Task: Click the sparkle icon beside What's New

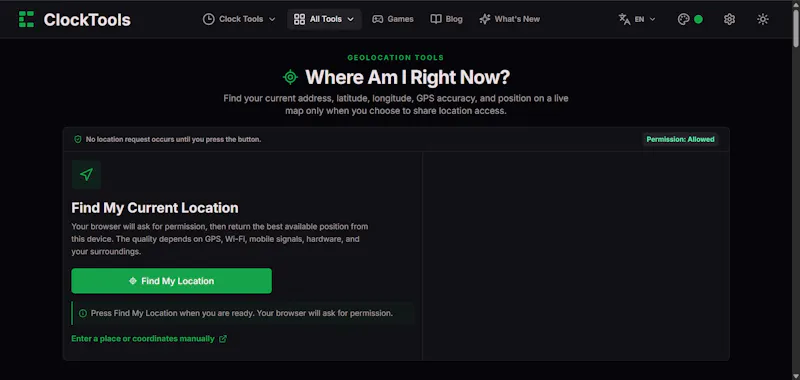Action: tap(485, 19)
